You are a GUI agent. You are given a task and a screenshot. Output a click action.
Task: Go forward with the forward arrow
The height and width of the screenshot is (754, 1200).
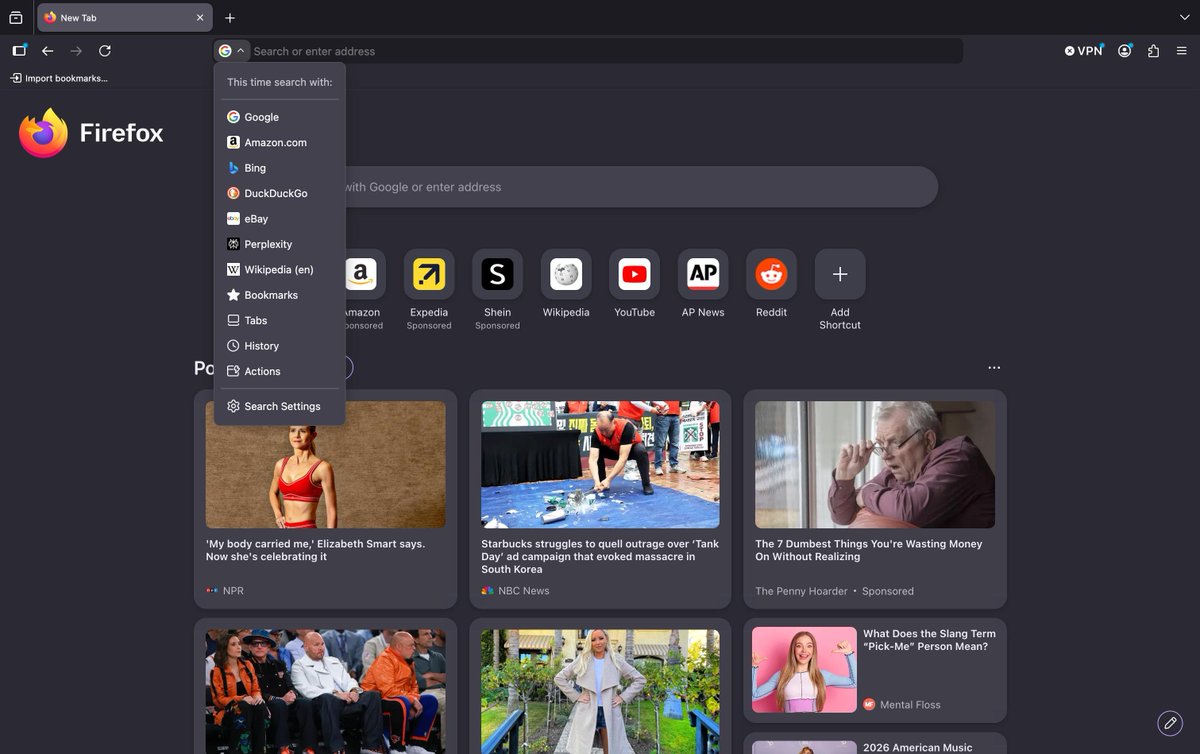(x=76, y=51)
